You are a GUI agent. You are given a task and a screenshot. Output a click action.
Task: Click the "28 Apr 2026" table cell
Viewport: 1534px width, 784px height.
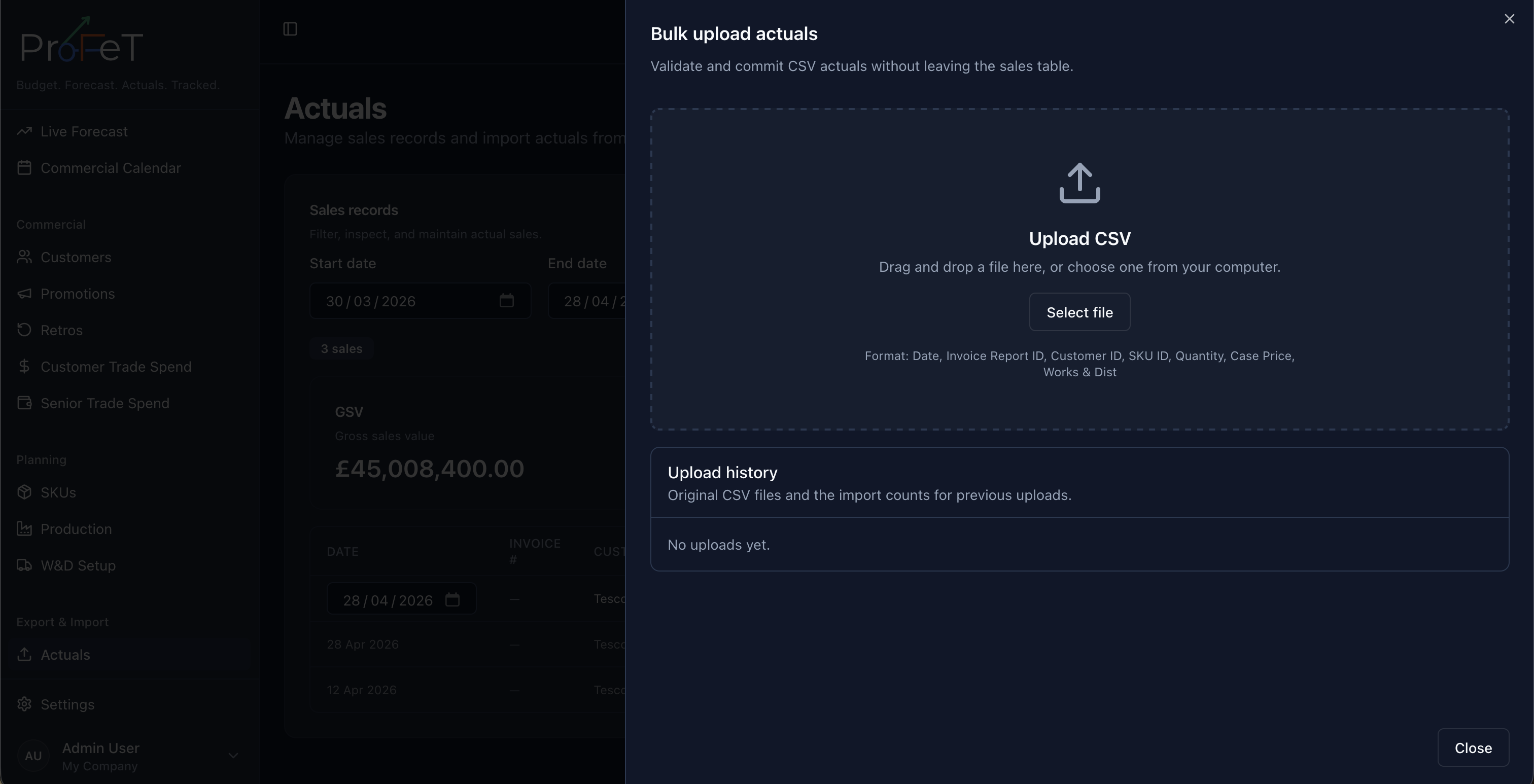click(363, 645)
